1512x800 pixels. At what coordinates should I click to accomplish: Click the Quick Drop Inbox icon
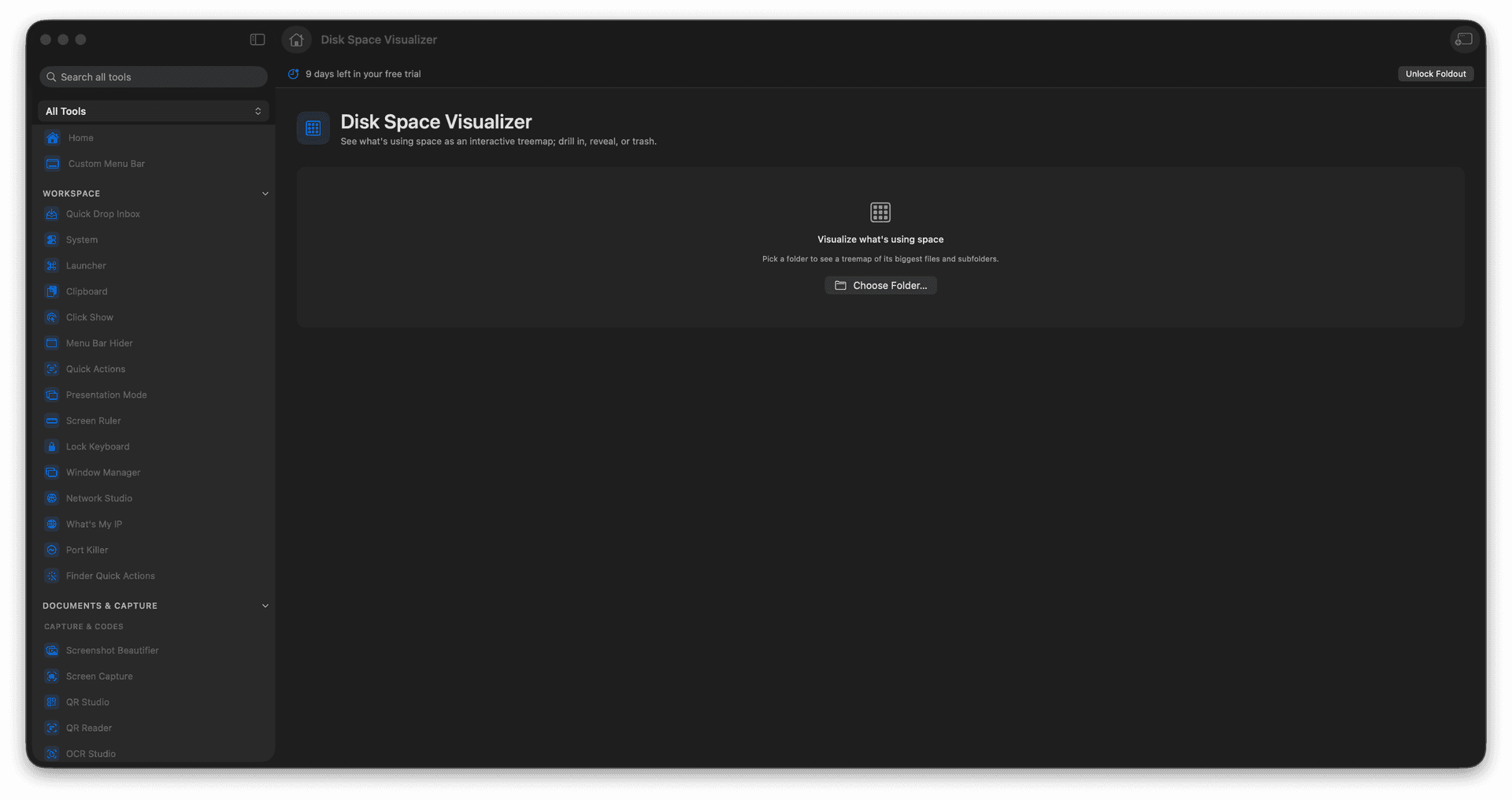click(52, 214)
